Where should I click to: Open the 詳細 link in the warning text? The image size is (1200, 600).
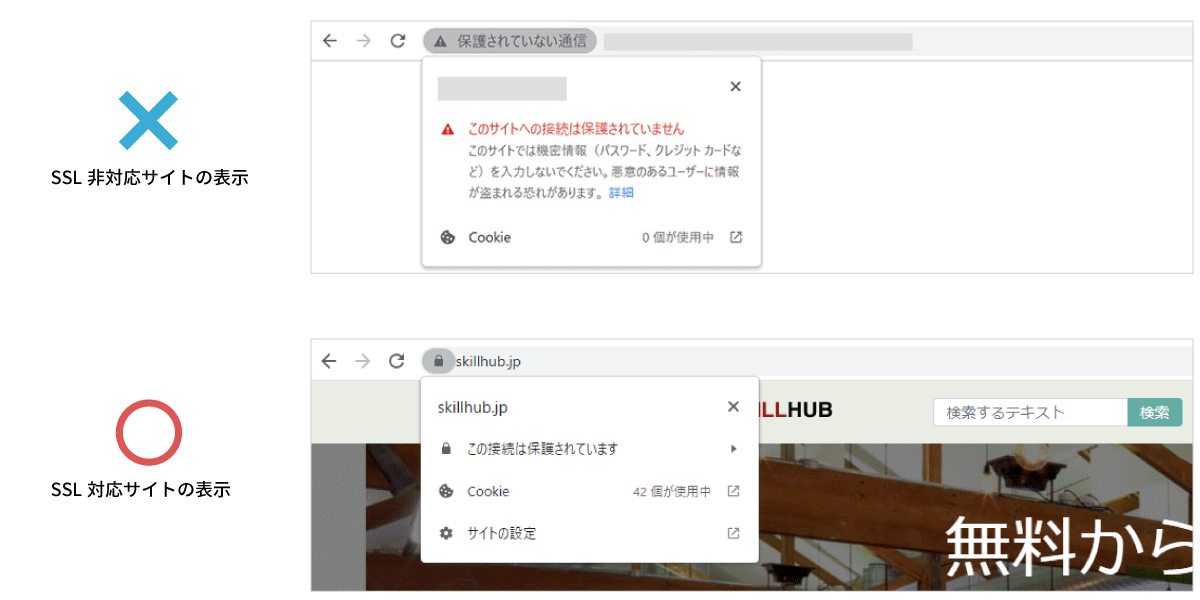click(x=621, y=192)
